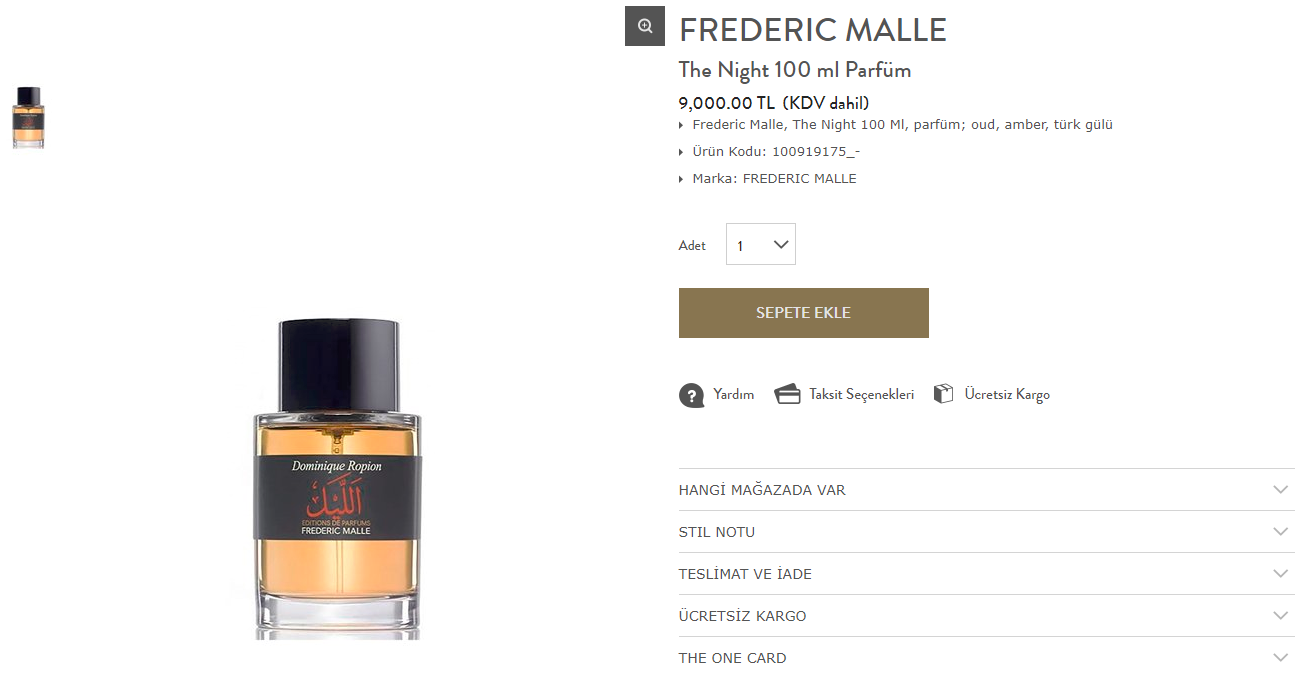Select the small perfume thumbnail
This screenshot has width=1306, height=678.
click(x=28, y=118)
